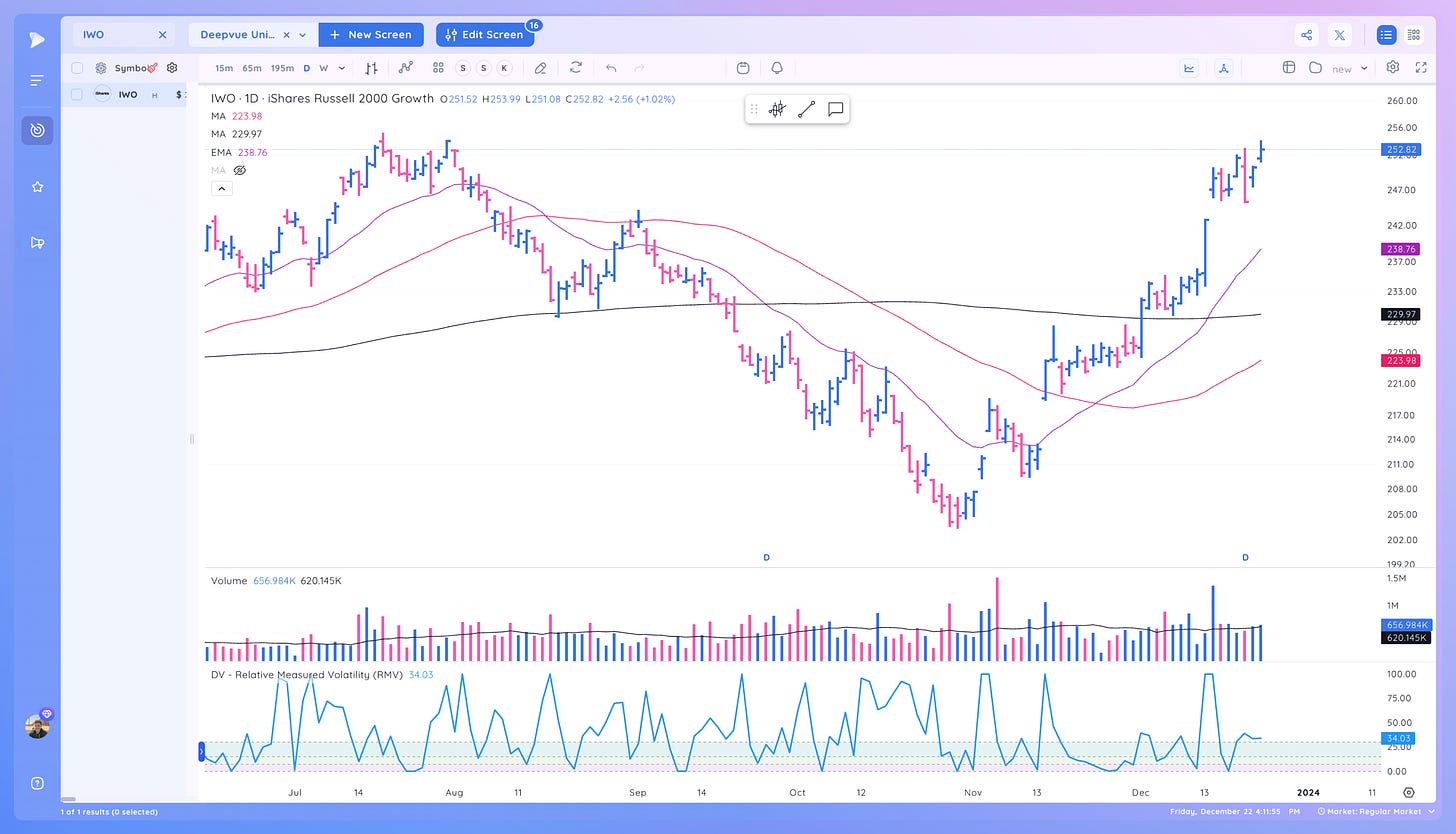This screenshot has width=1456, height=834.
Task: Check the IWO row checkbox
Action: tap(77, 94)
